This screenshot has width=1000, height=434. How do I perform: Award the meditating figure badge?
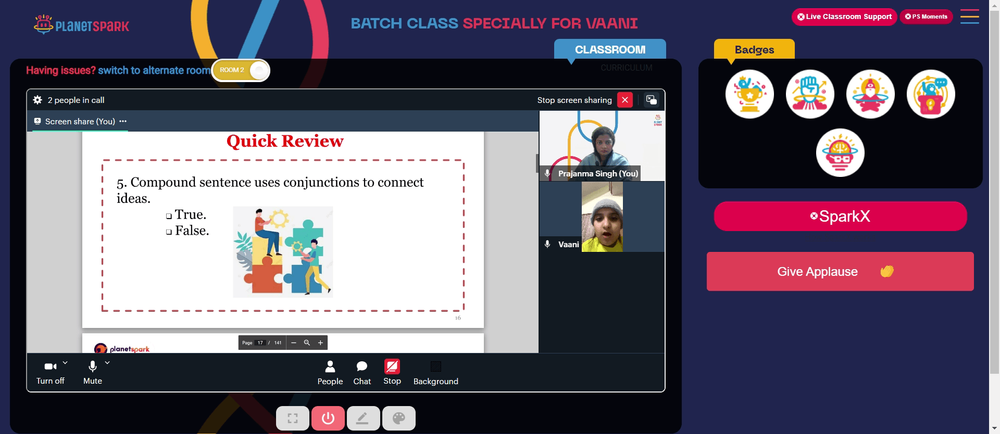pyautogui.click(x=871, y=94)
